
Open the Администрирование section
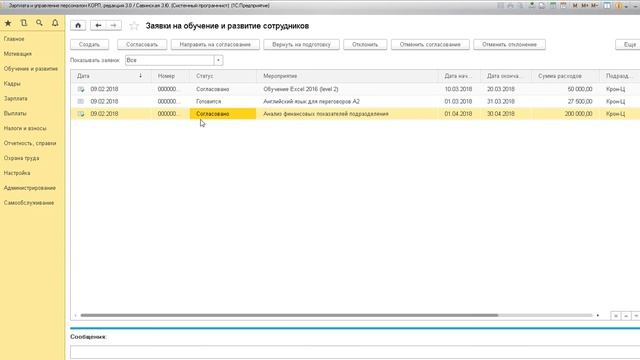point(29,188)
